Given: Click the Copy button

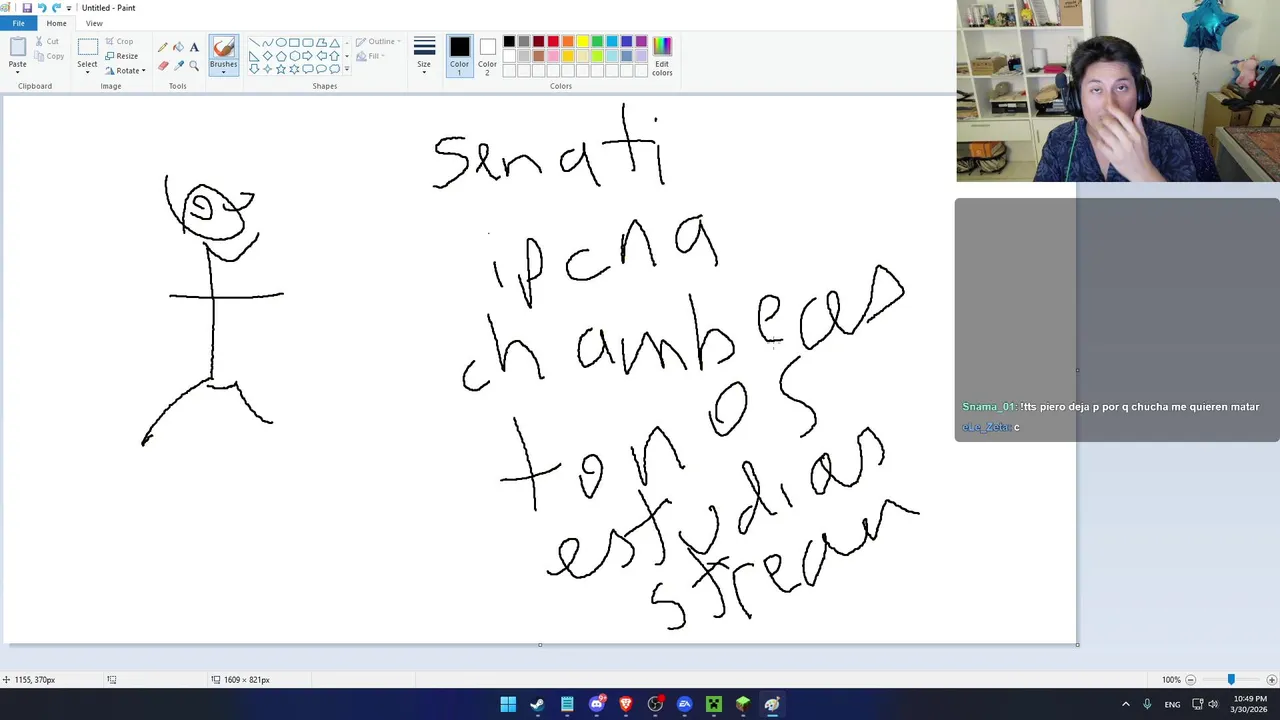Looking at the screenshot, I should [49, 56].
